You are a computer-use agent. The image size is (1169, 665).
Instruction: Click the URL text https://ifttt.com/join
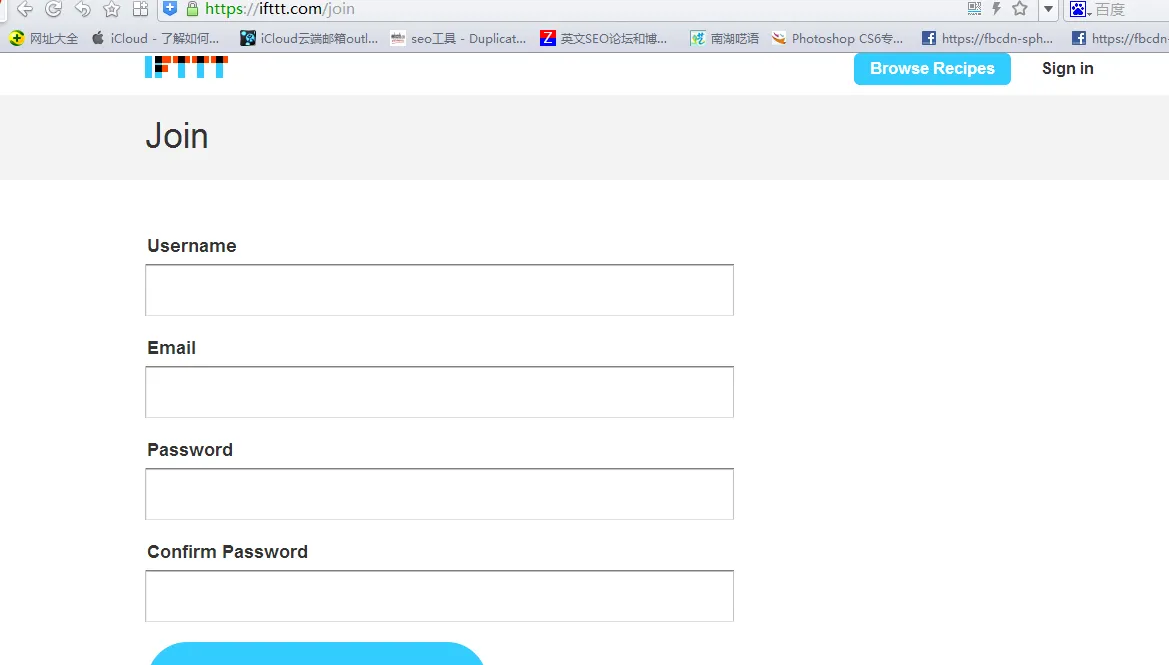tap(280, 9)
